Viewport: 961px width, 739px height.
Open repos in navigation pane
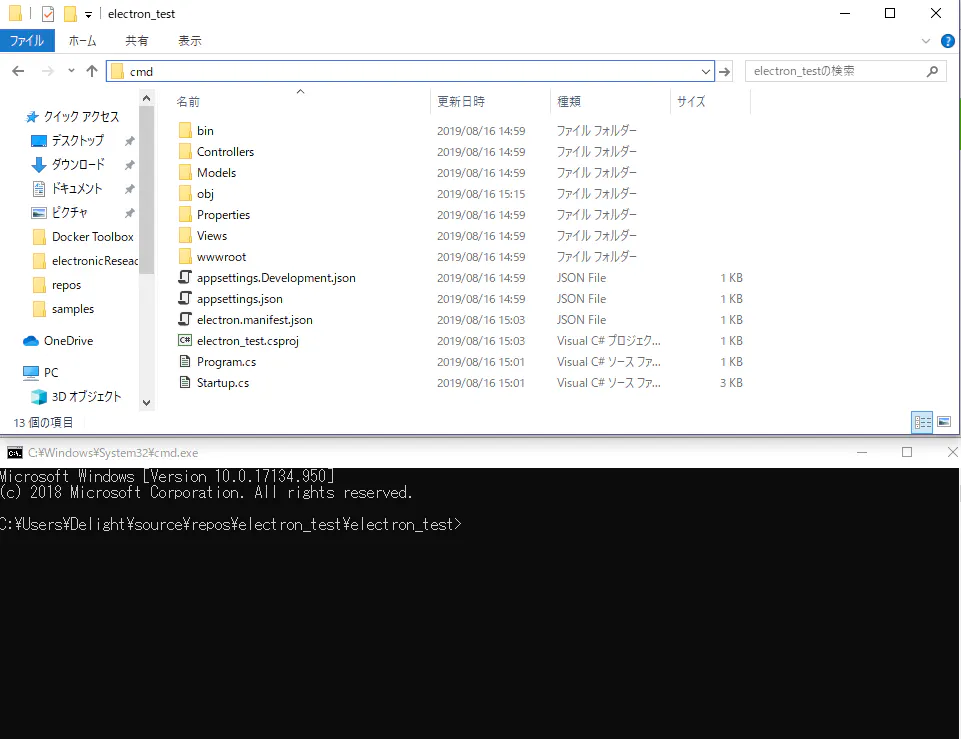[66, 285]
